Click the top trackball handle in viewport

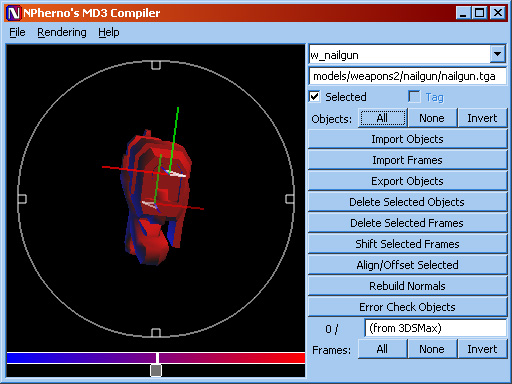(156, 65)
